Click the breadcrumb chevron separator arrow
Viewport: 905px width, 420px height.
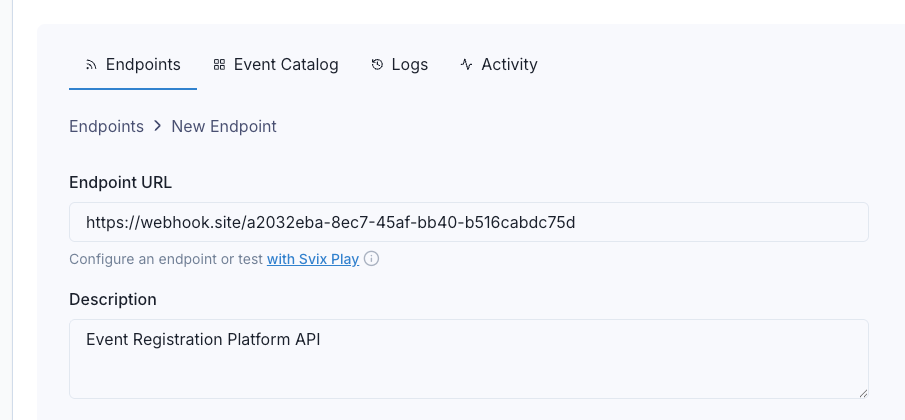coord(158,126)
